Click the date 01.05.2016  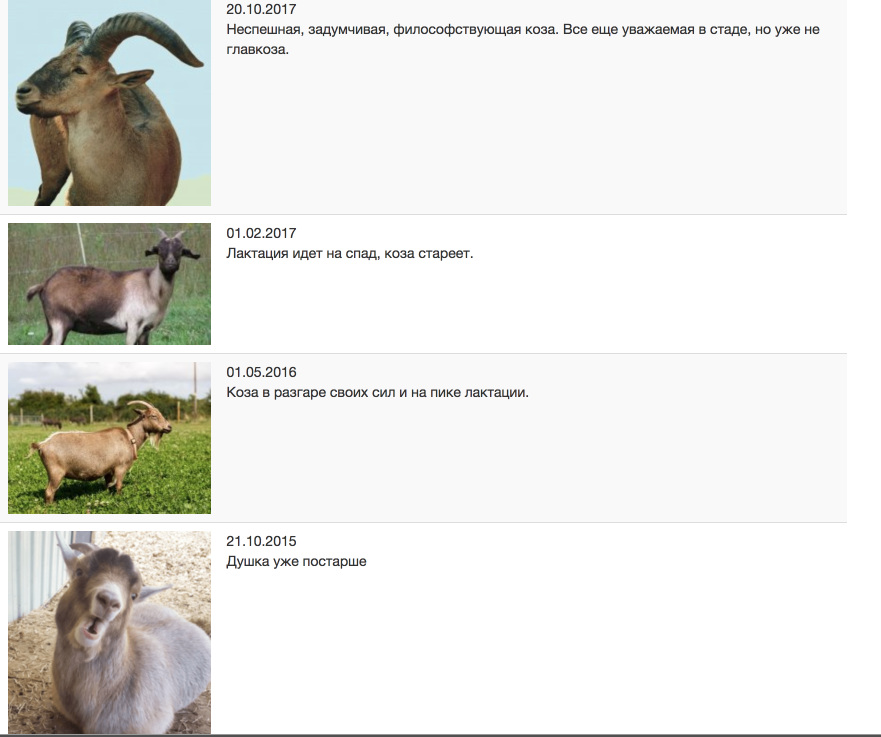261,372
